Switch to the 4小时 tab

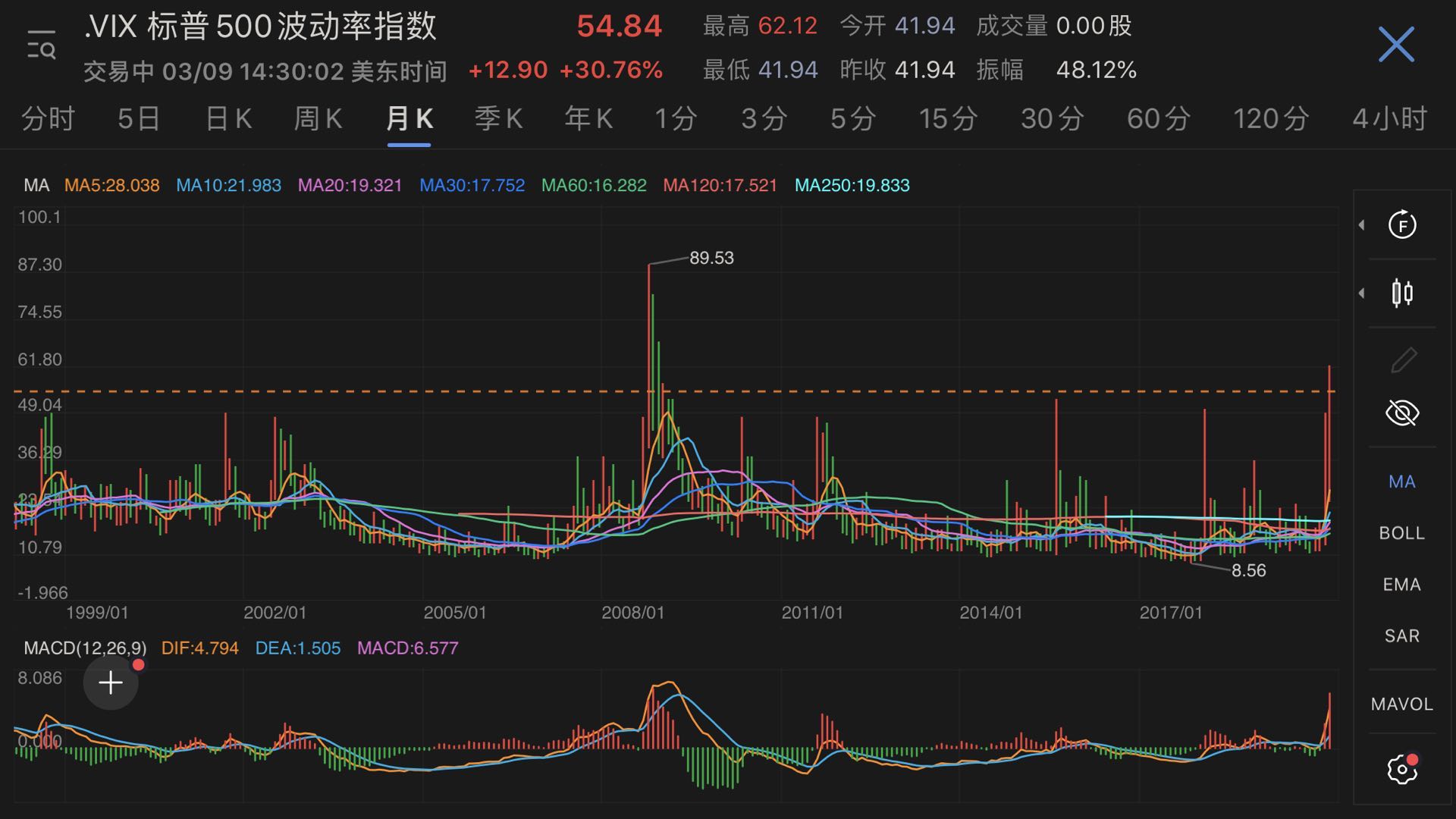click(1390, 119)
